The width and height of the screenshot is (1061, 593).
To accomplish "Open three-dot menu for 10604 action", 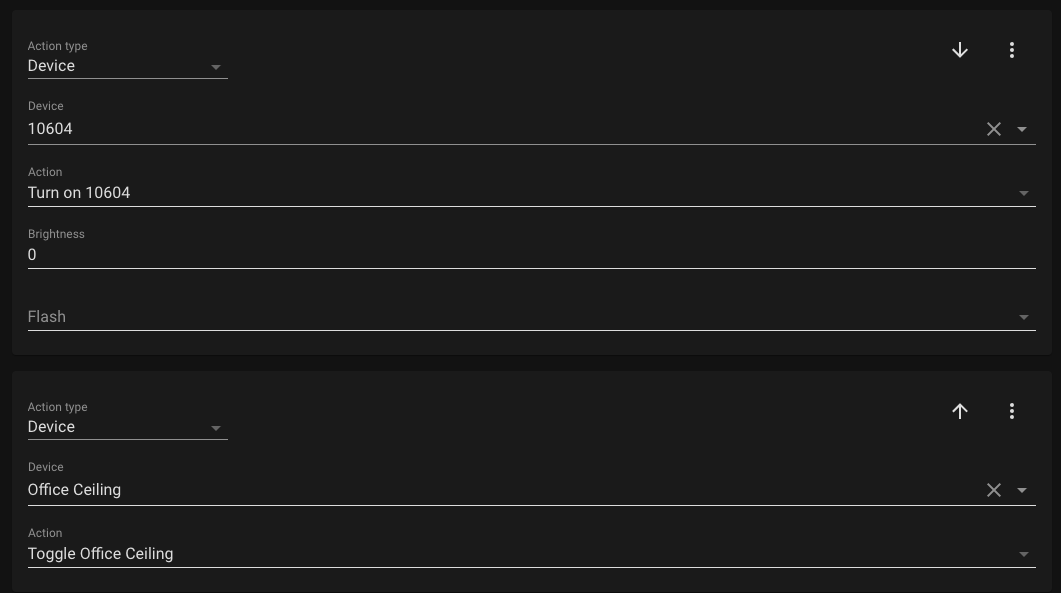I will pyautogui.click(x=1012, y=50).
